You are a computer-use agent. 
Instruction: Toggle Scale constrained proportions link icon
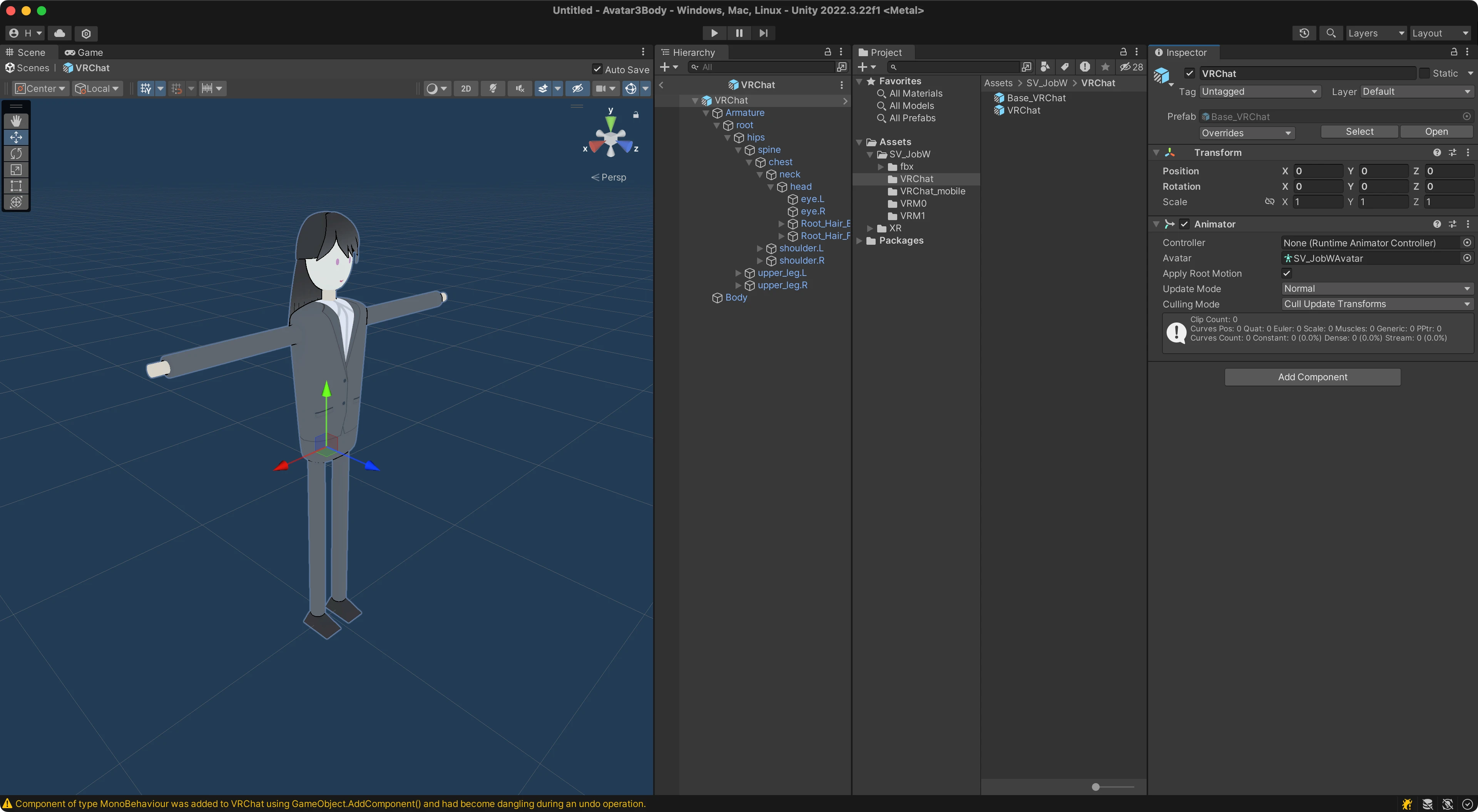(x=1270, y=201)
